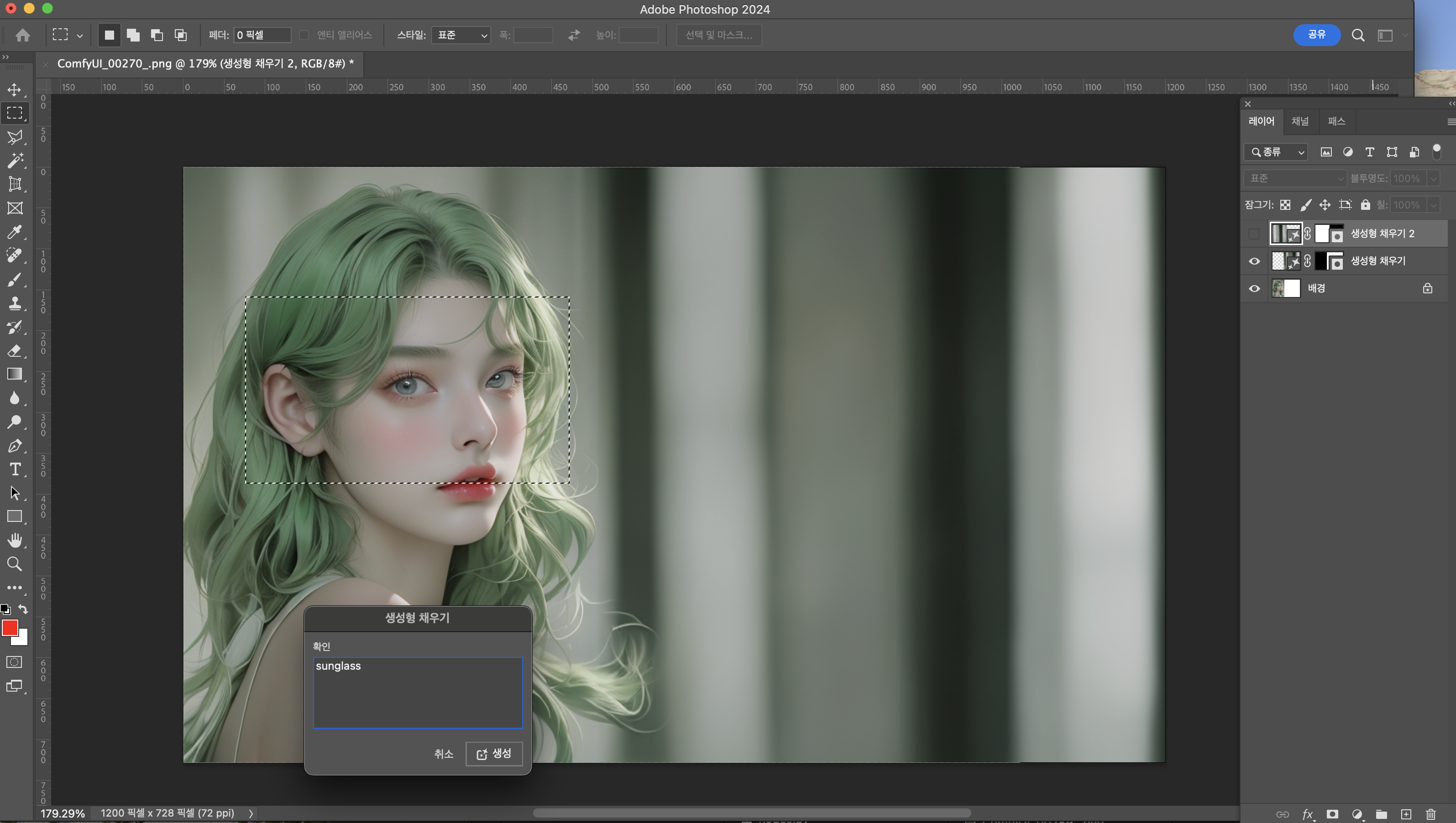The image size is (1456, 823).
Task: Enable the 앤티 앨리어스 checkbox
Action: (304, 35)
